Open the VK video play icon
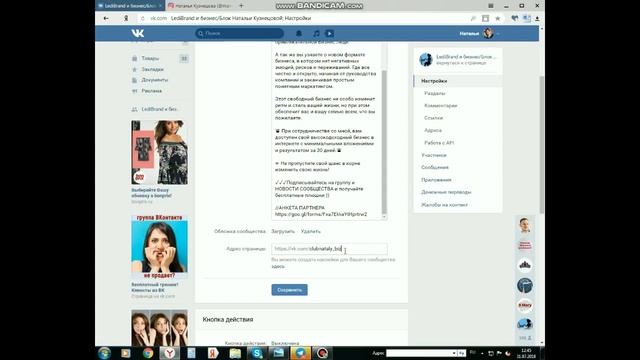This screenshot has width=640, height=360. coord(330,33)
